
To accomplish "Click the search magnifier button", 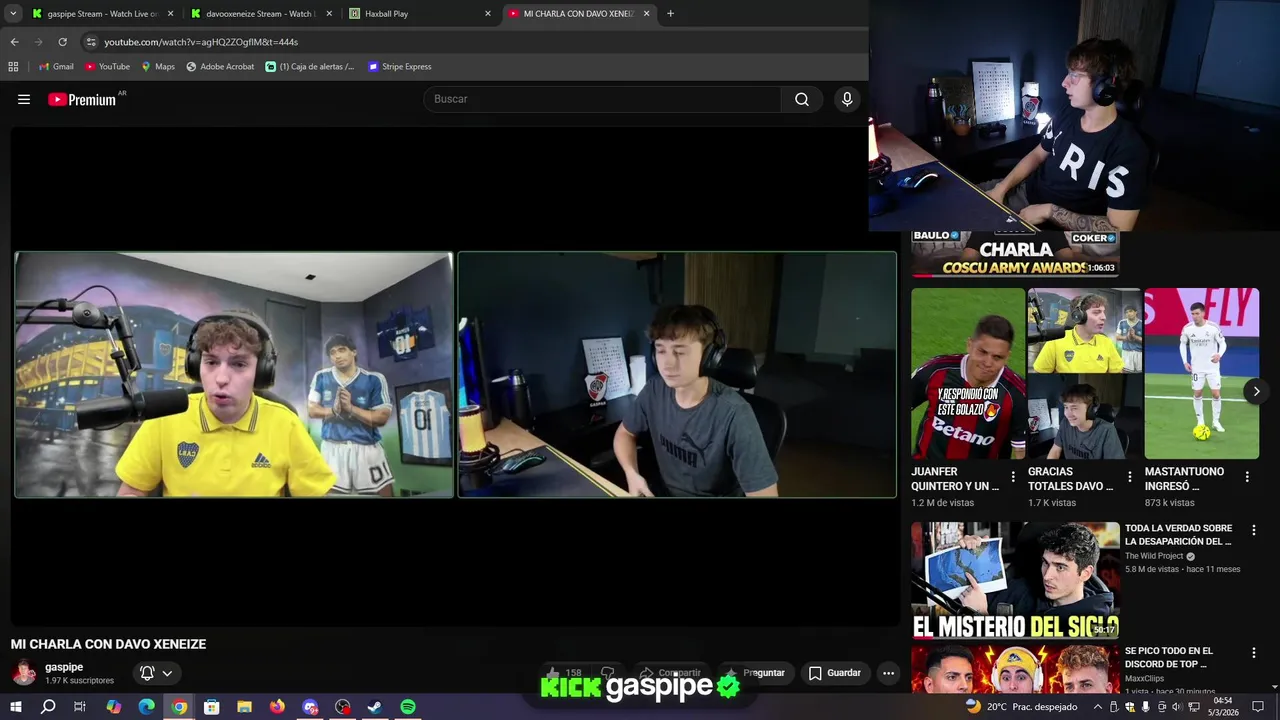I will click(802, 99).
